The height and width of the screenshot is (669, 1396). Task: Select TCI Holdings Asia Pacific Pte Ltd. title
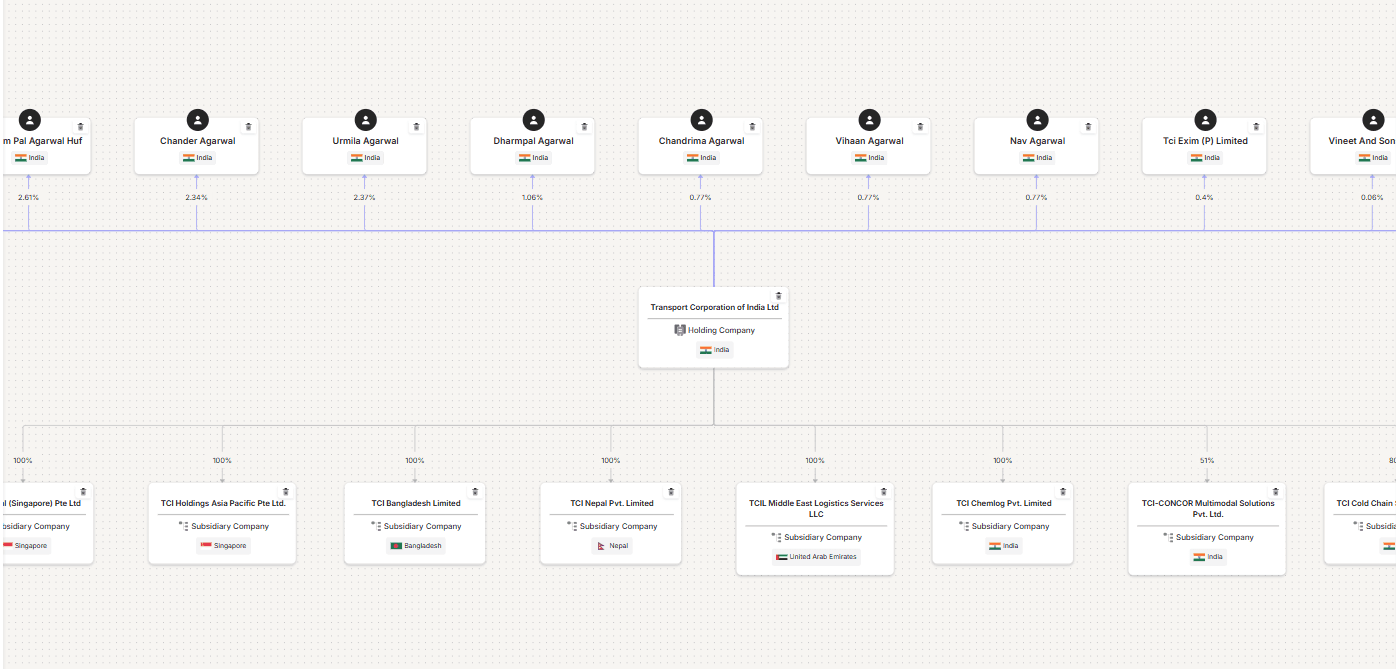point(223,503)
